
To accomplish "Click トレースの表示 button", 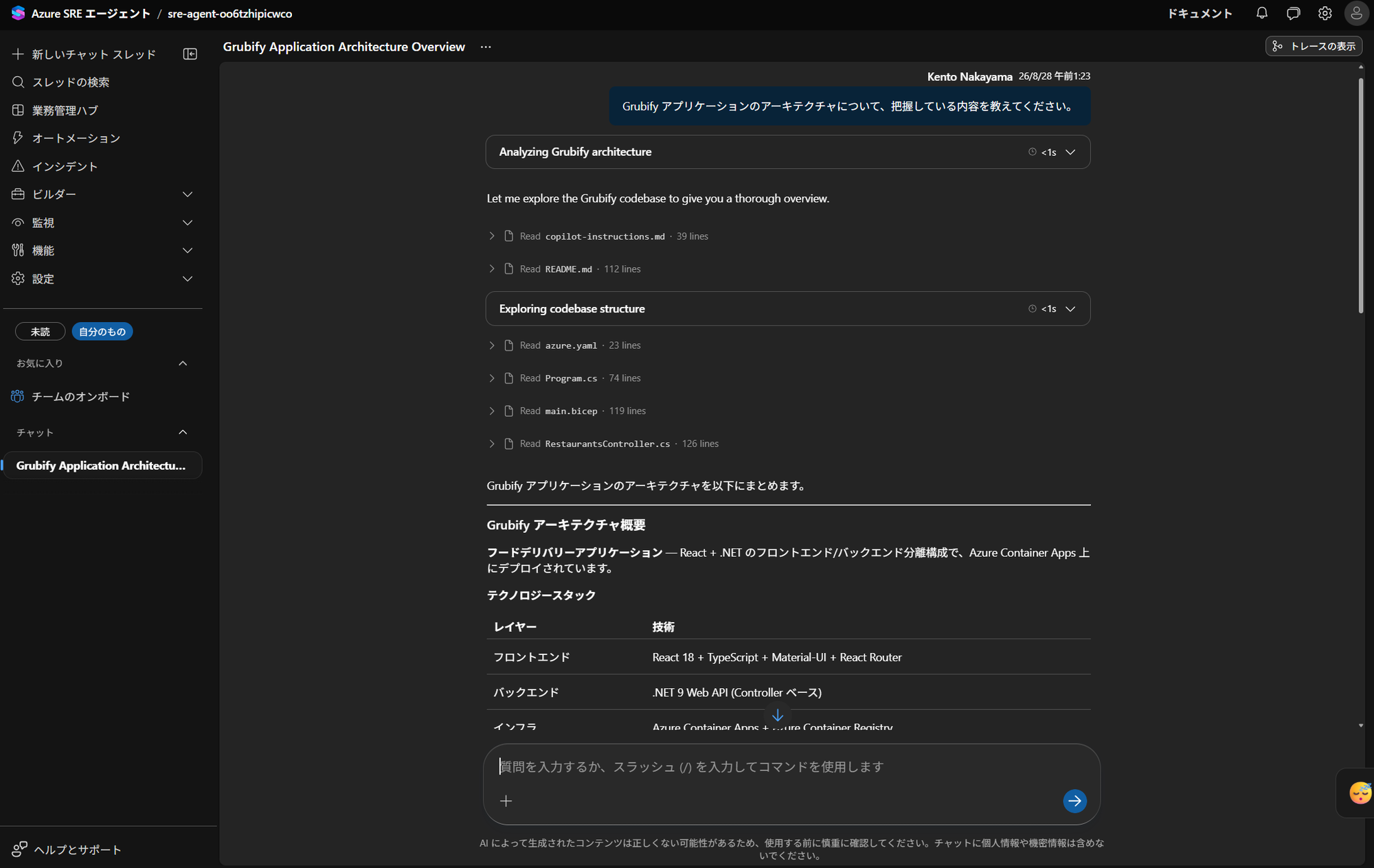I will 1314,46.
